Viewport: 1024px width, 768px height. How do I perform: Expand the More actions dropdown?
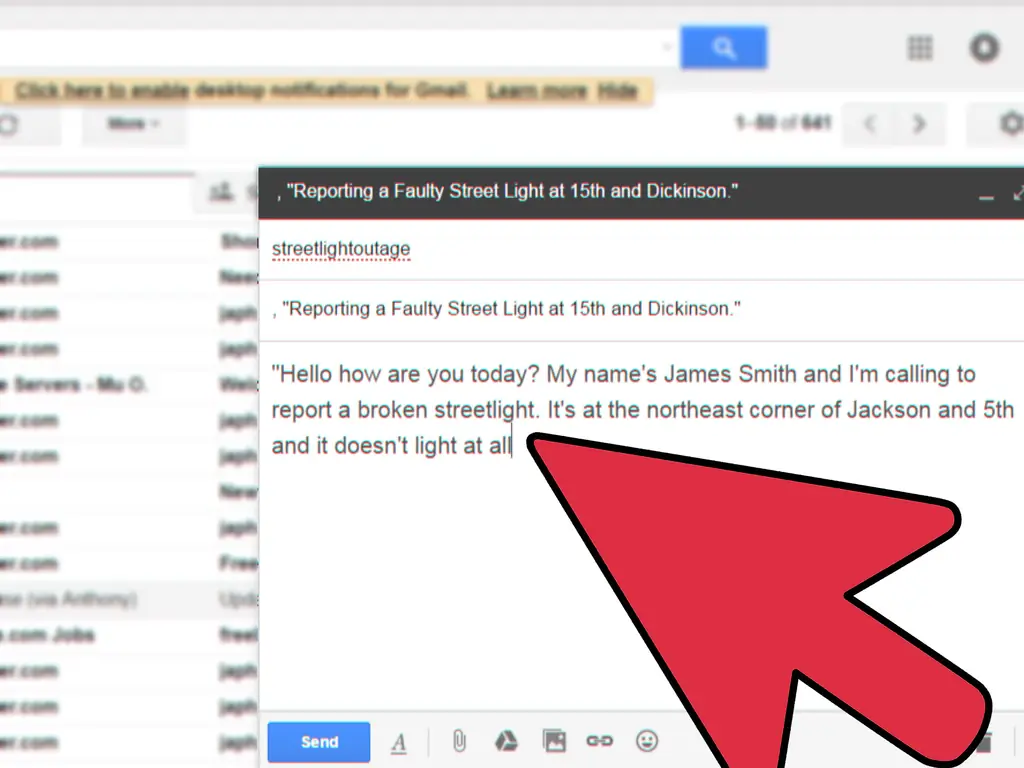pos(133,123)
